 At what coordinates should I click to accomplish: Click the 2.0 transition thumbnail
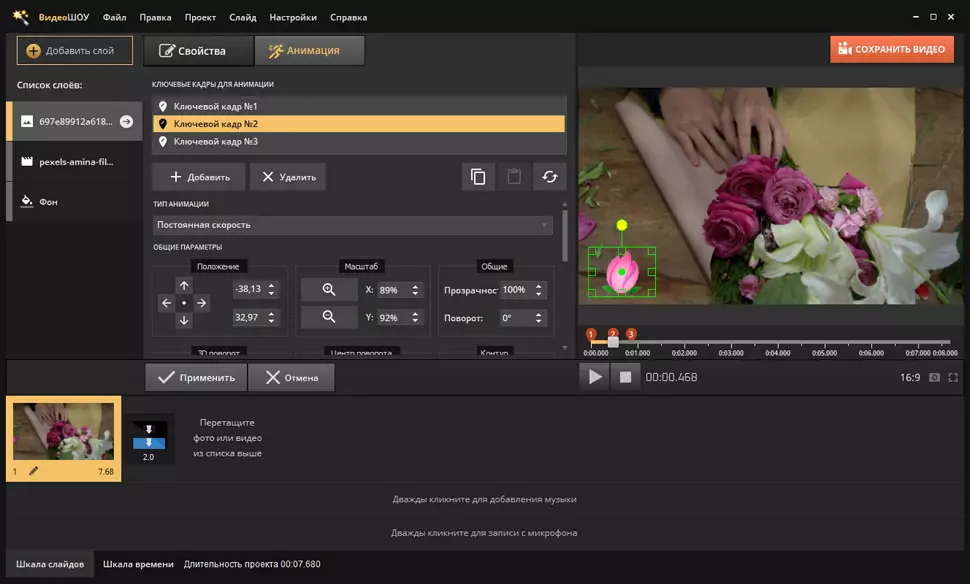pyautogui.click(x=148, y=437)
